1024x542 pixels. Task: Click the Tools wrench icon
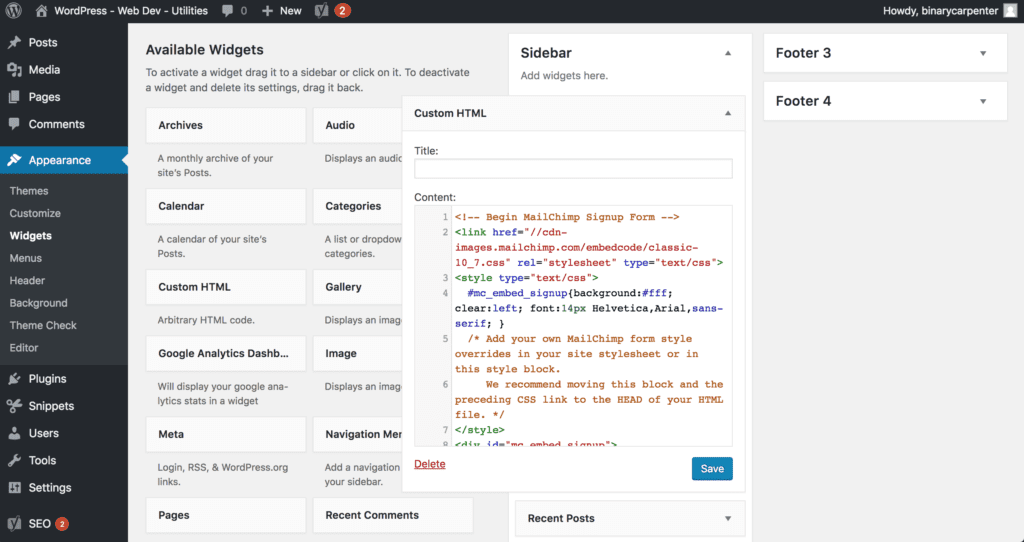pos(14,460)
